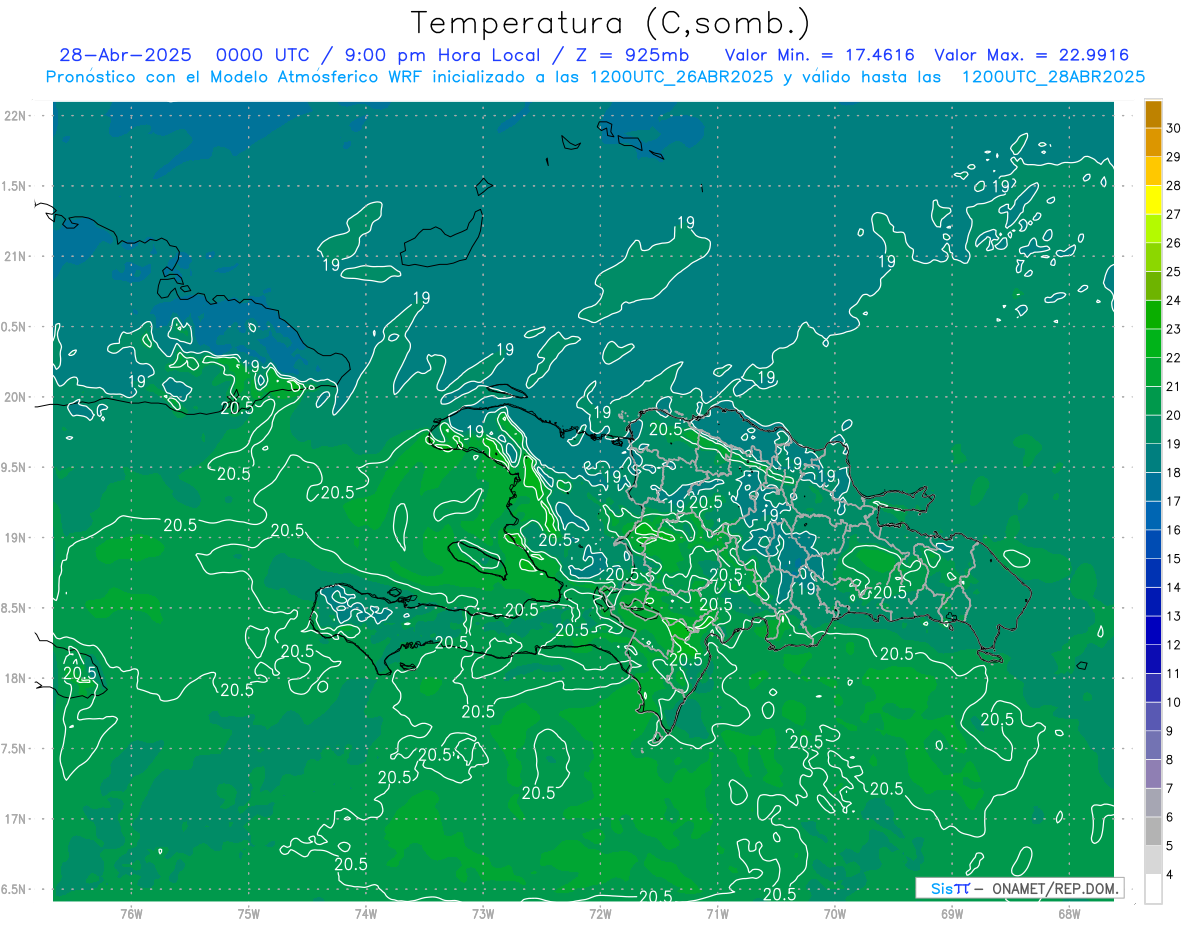Click the green color bar segment between 22 and 23
Viewport: 1200px width, 927px height.
(x=1153, y=343)
